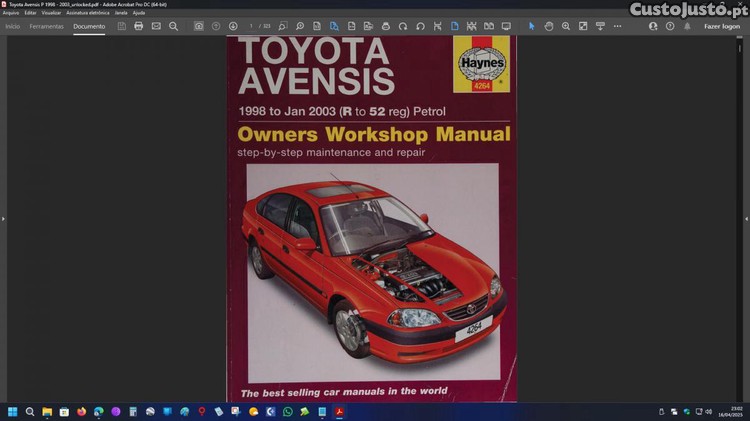Click the Fazer logon button
This screenshot has height=421, width=750.
722,26
